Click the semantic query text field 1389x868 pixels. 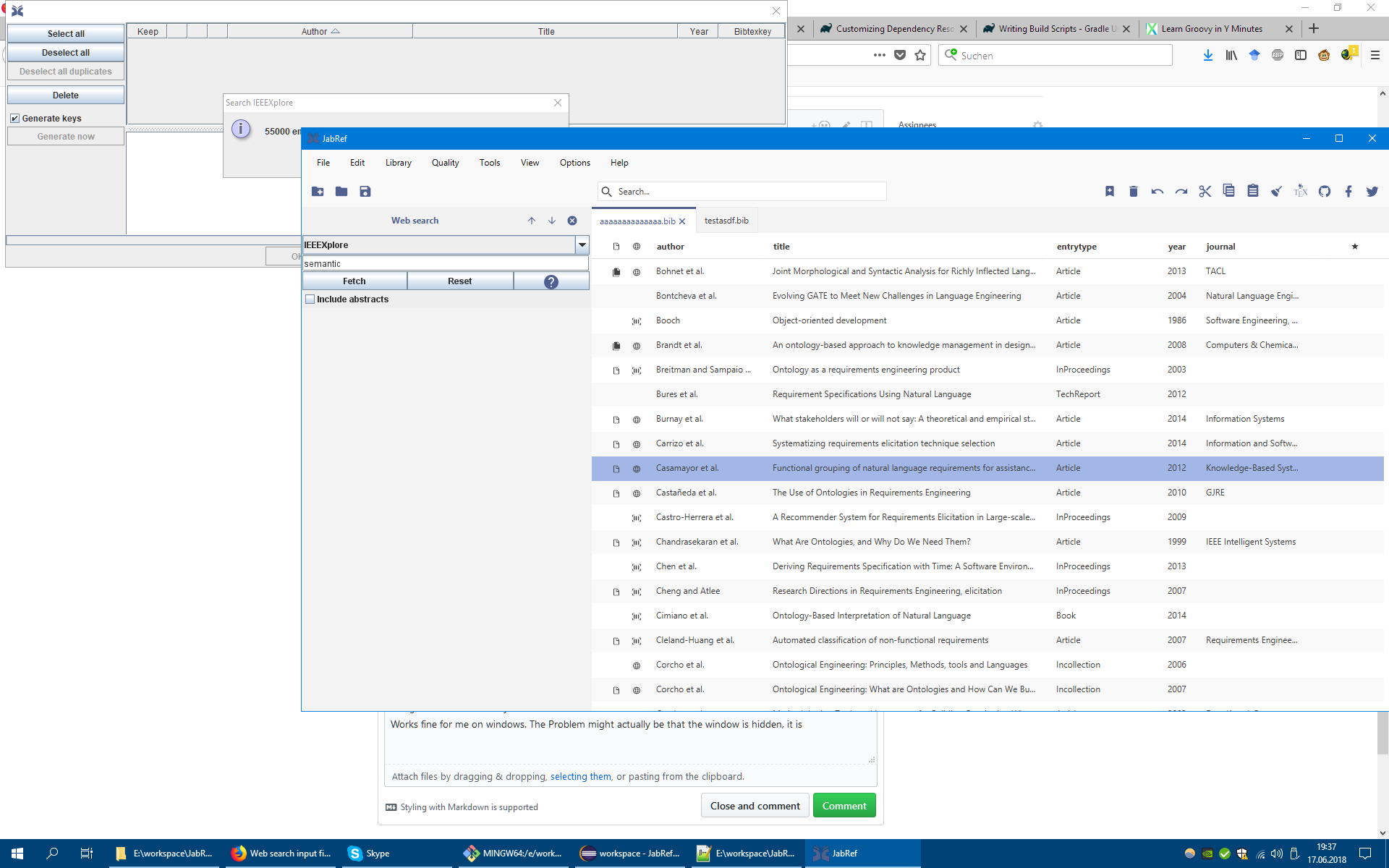click(x=446, y=264)
